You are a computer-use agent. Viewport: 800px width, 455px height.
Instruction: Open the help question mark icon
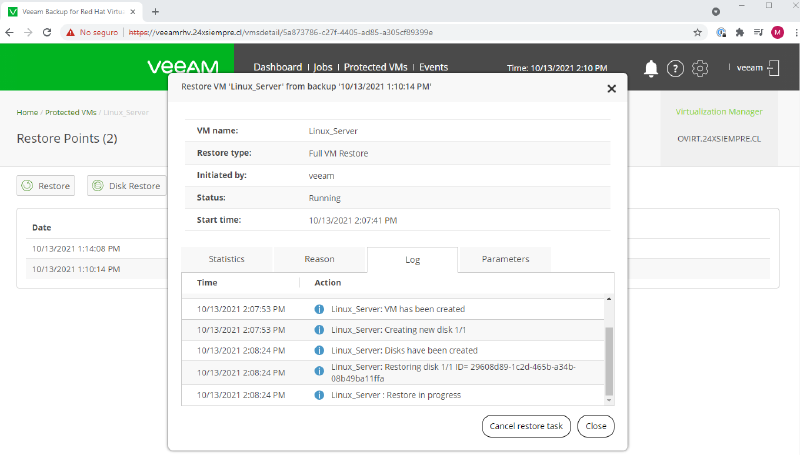675,68
